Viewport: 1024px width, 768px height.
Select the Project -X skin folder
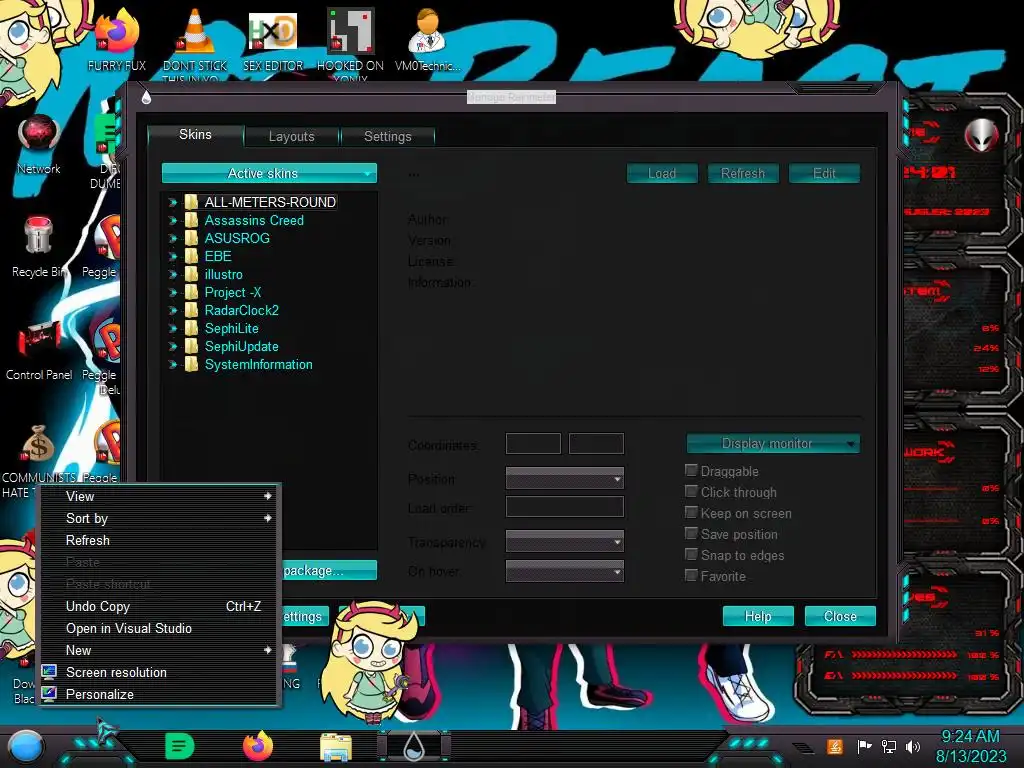point(232,293)
